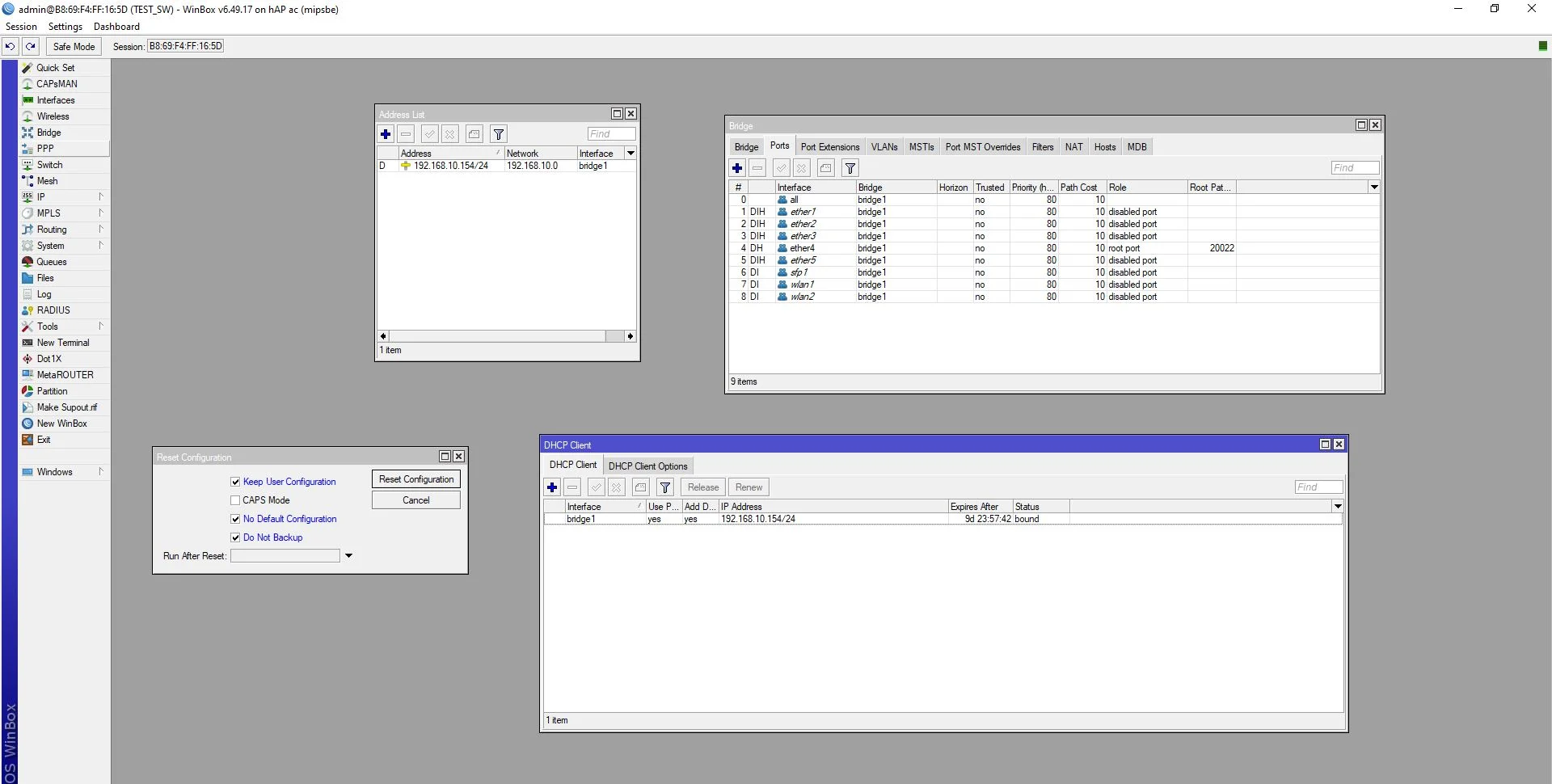The image size is (1552, 784).
Task: Expand the MPLS submenu
Action: tap(64, 213)
